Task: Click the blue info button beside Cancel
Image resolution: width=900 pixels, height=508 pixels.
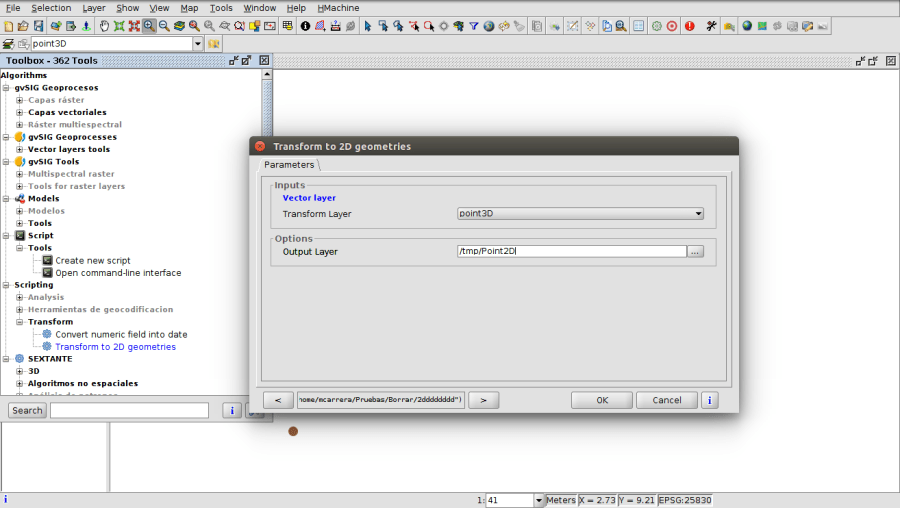Action: [709, 400]
